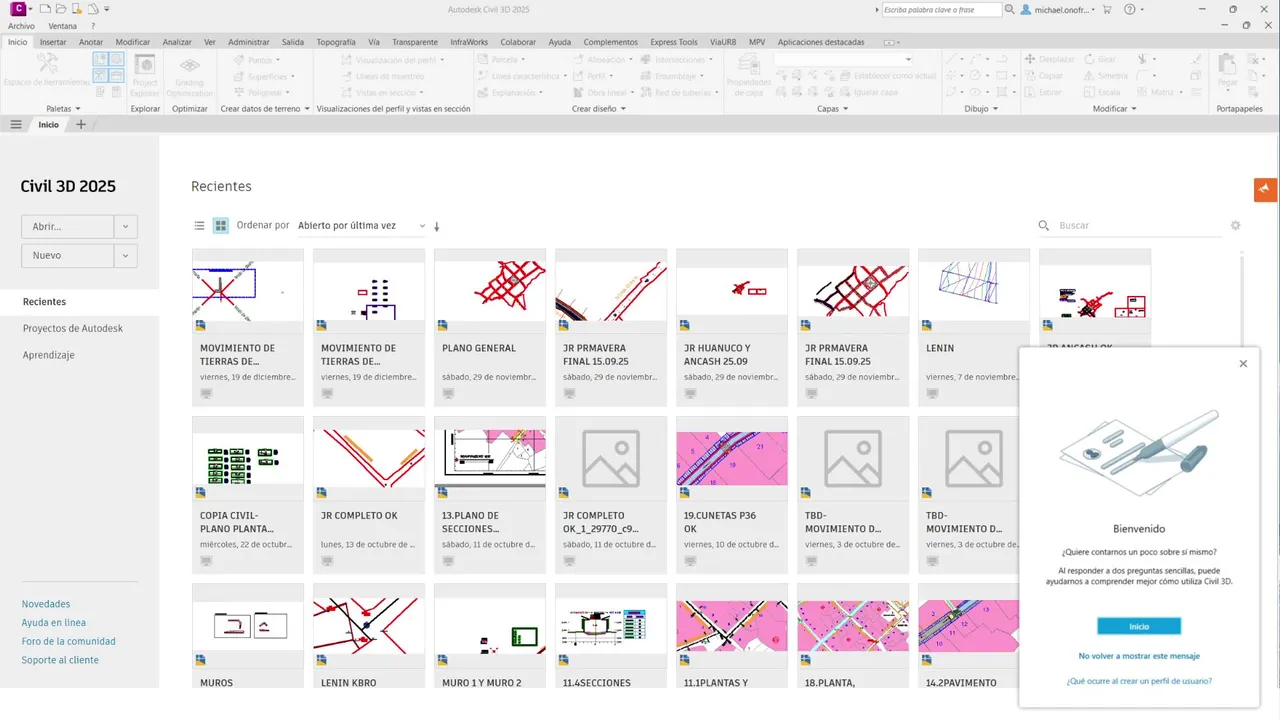Switch to the Insertar ribbon tab

click(53, 42)
